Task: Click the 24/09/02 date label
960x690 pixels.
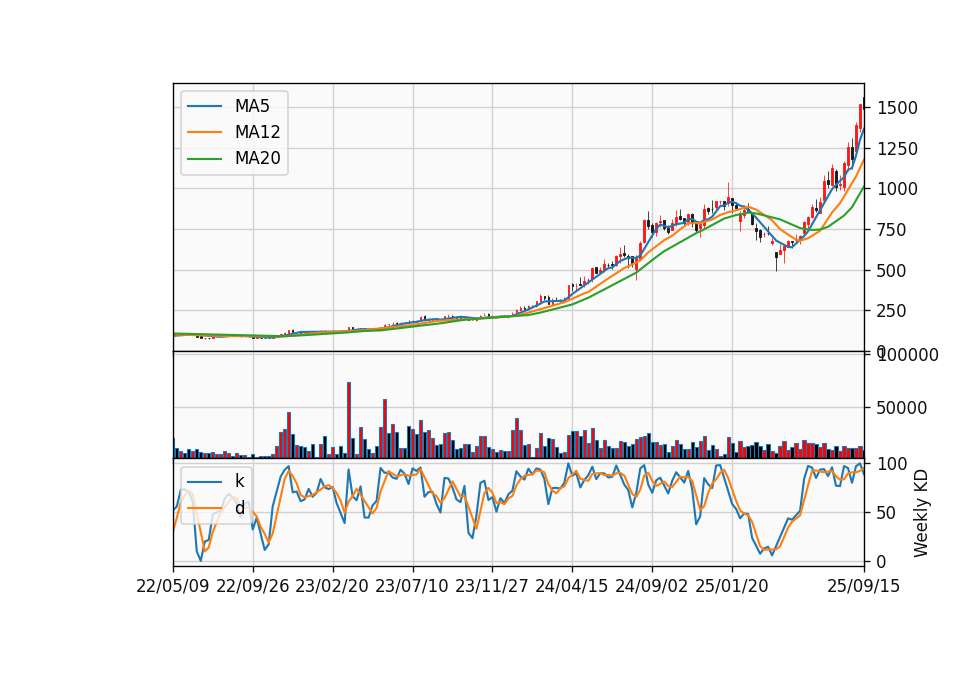Action: tap(651, 587)
